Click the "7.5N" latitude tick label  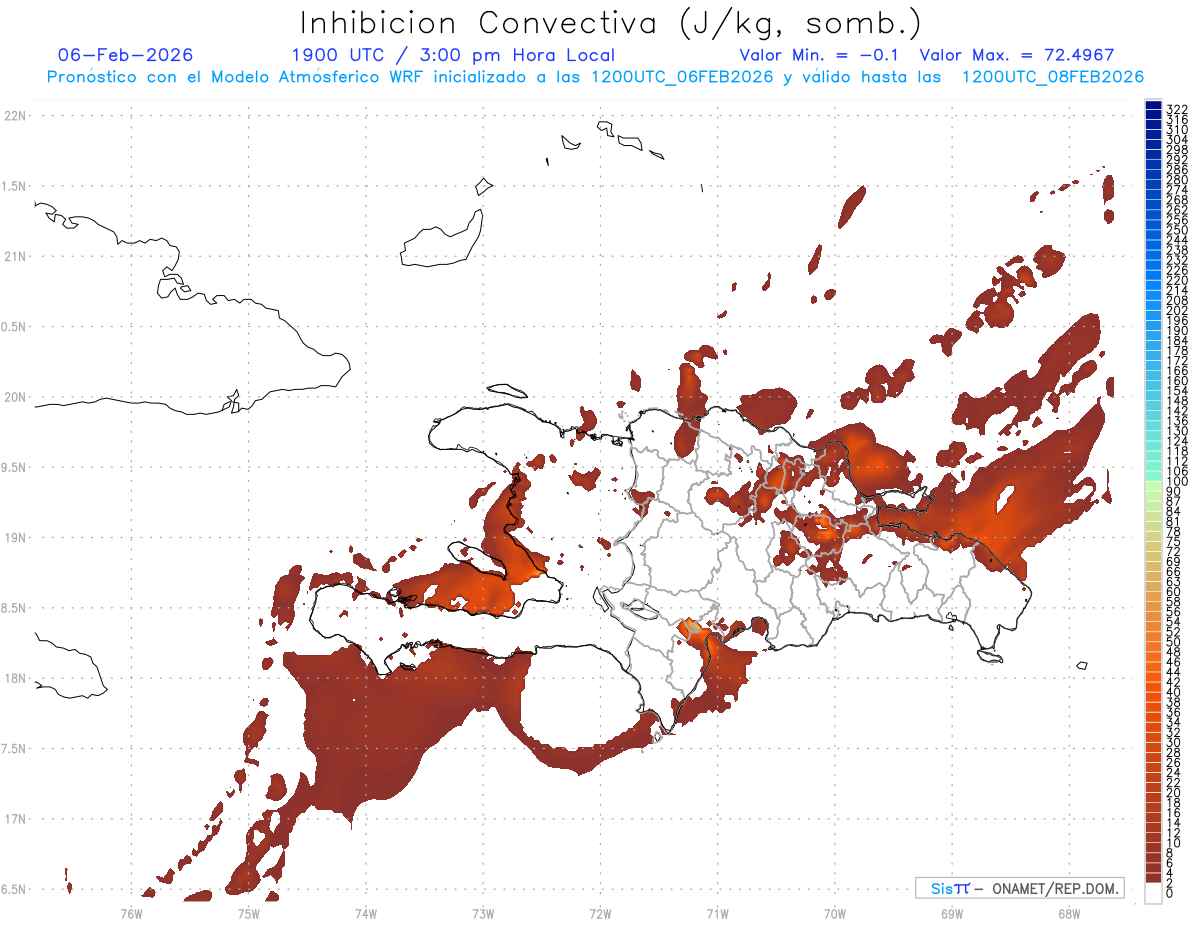pos(15,749)
